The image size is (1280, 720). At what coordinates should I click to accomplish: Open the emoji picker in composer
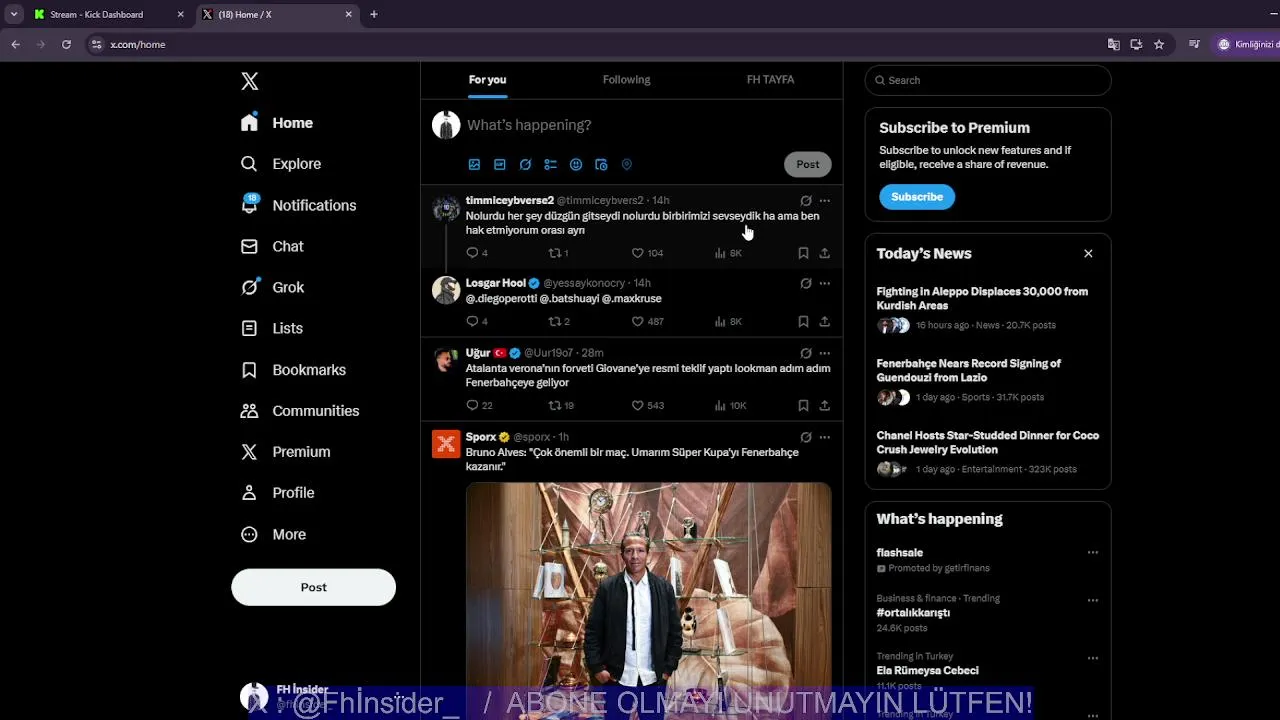tap(576, 164)
